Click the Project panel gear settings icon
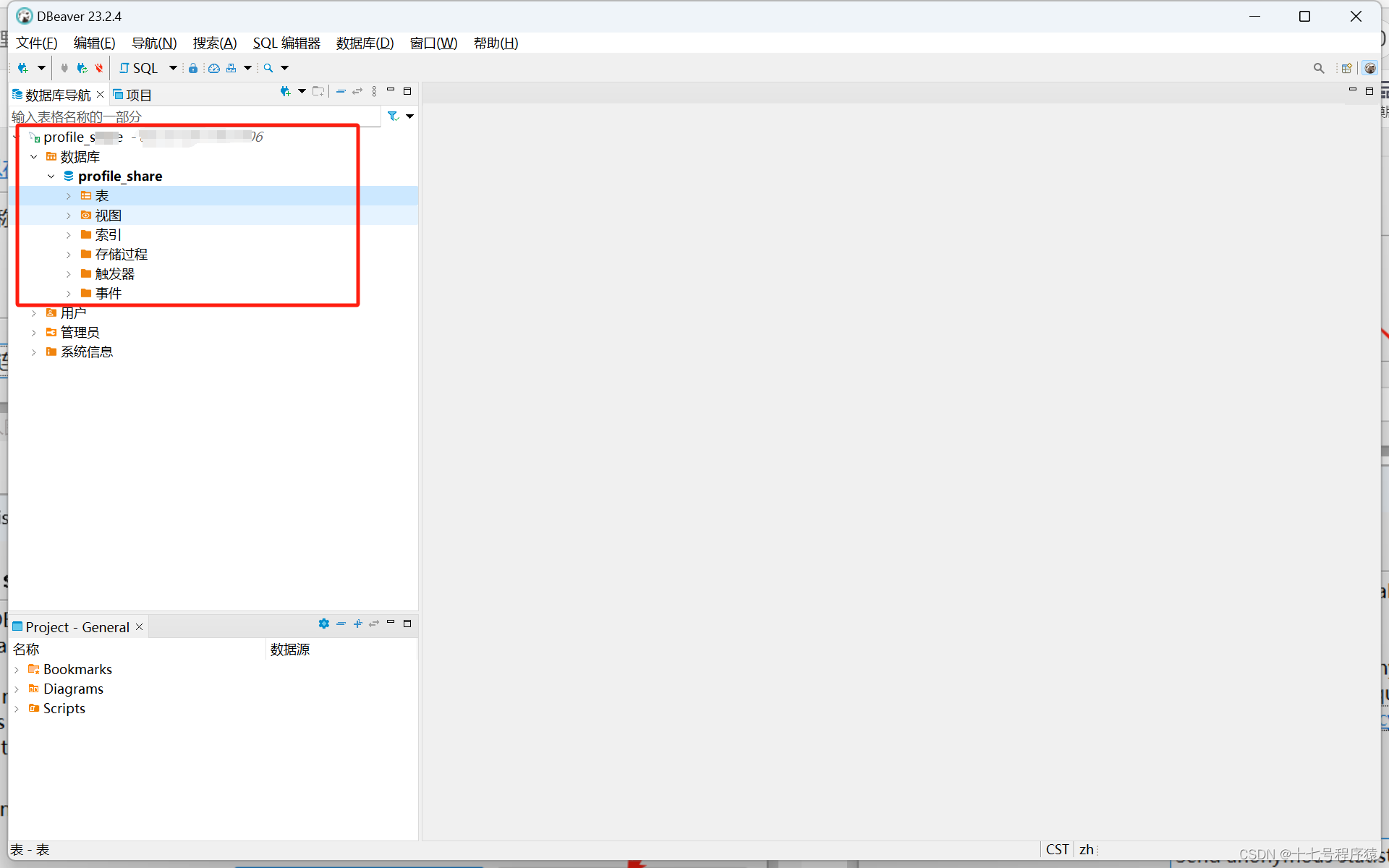 point(323,624)
